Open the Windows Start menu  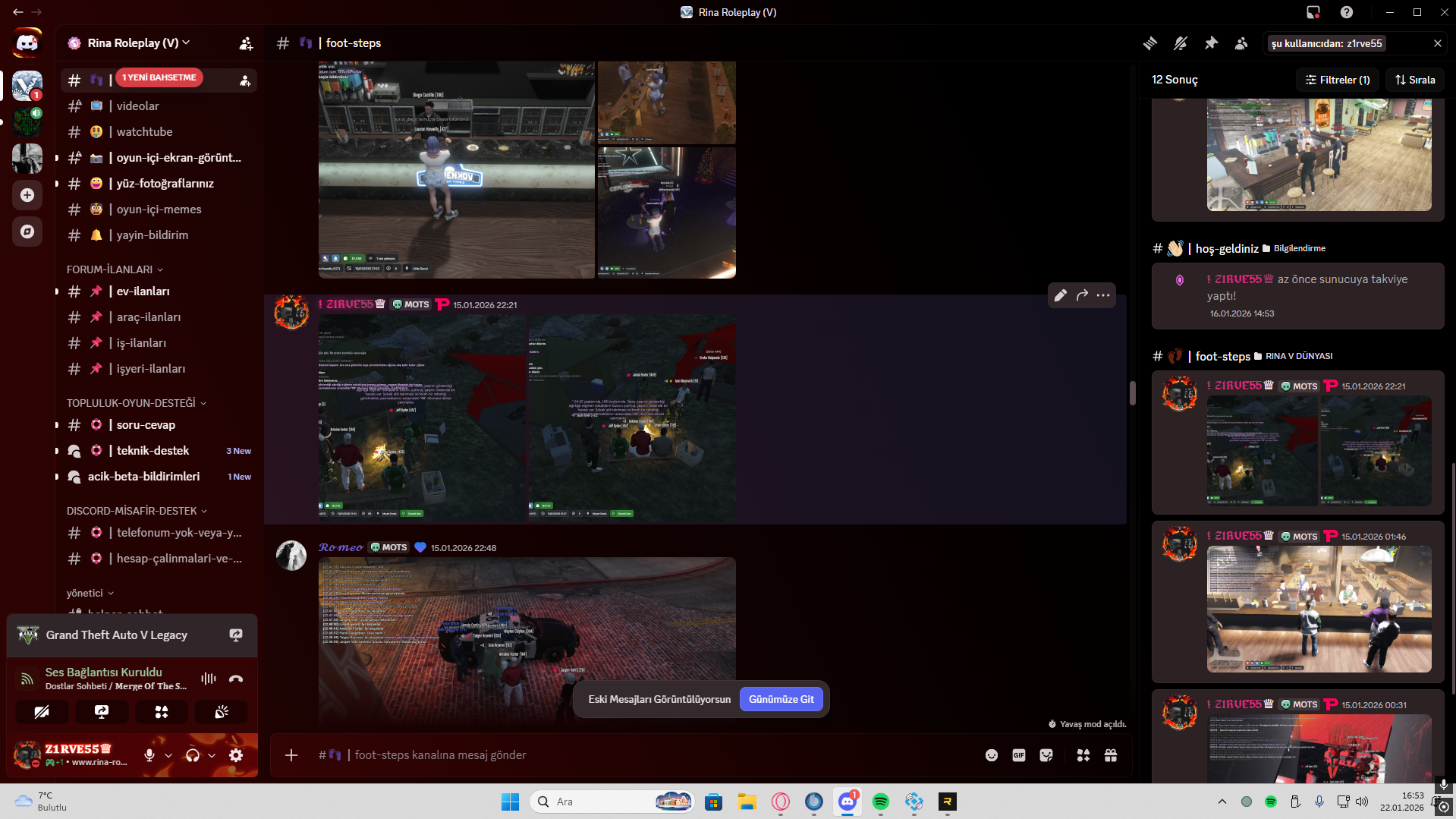click(511, 802)
